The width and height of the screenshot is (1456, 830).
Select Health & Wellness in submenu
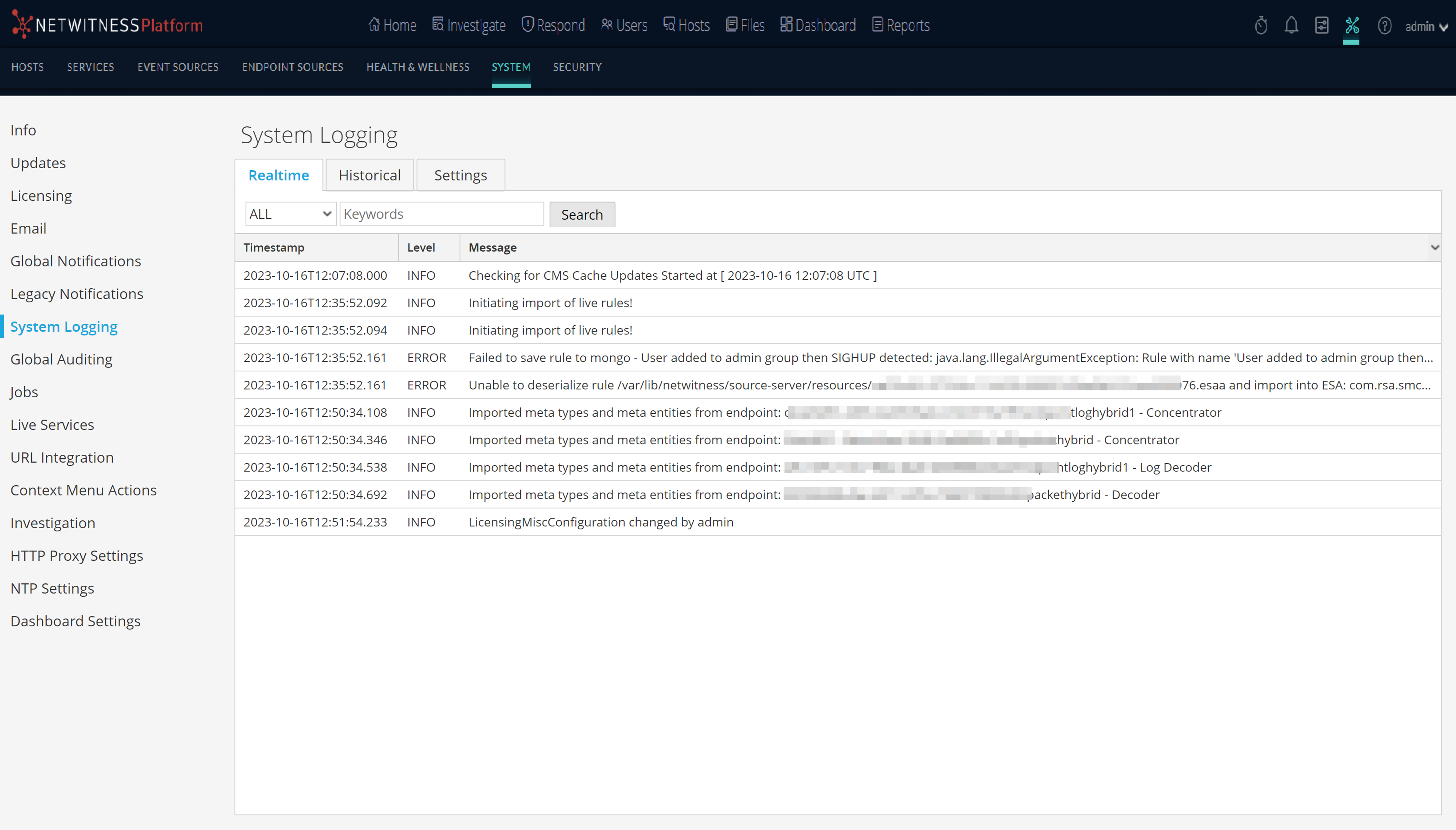[417, 67]
